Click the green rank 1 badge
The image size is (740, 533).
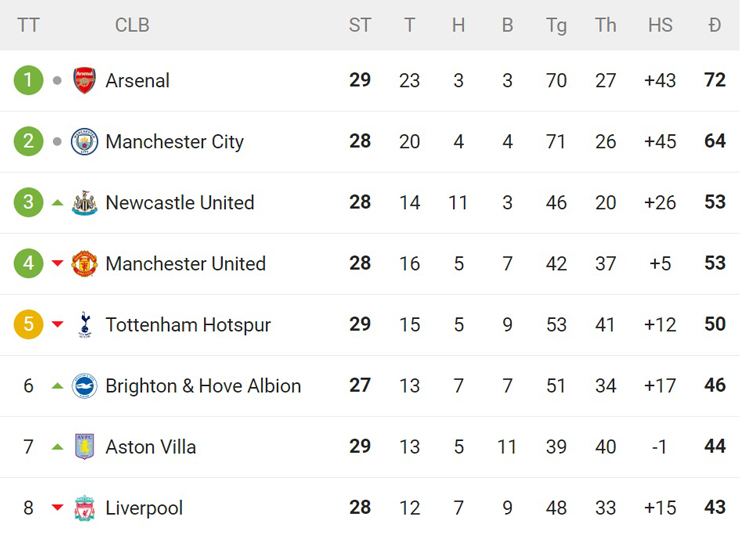(28, 81)
